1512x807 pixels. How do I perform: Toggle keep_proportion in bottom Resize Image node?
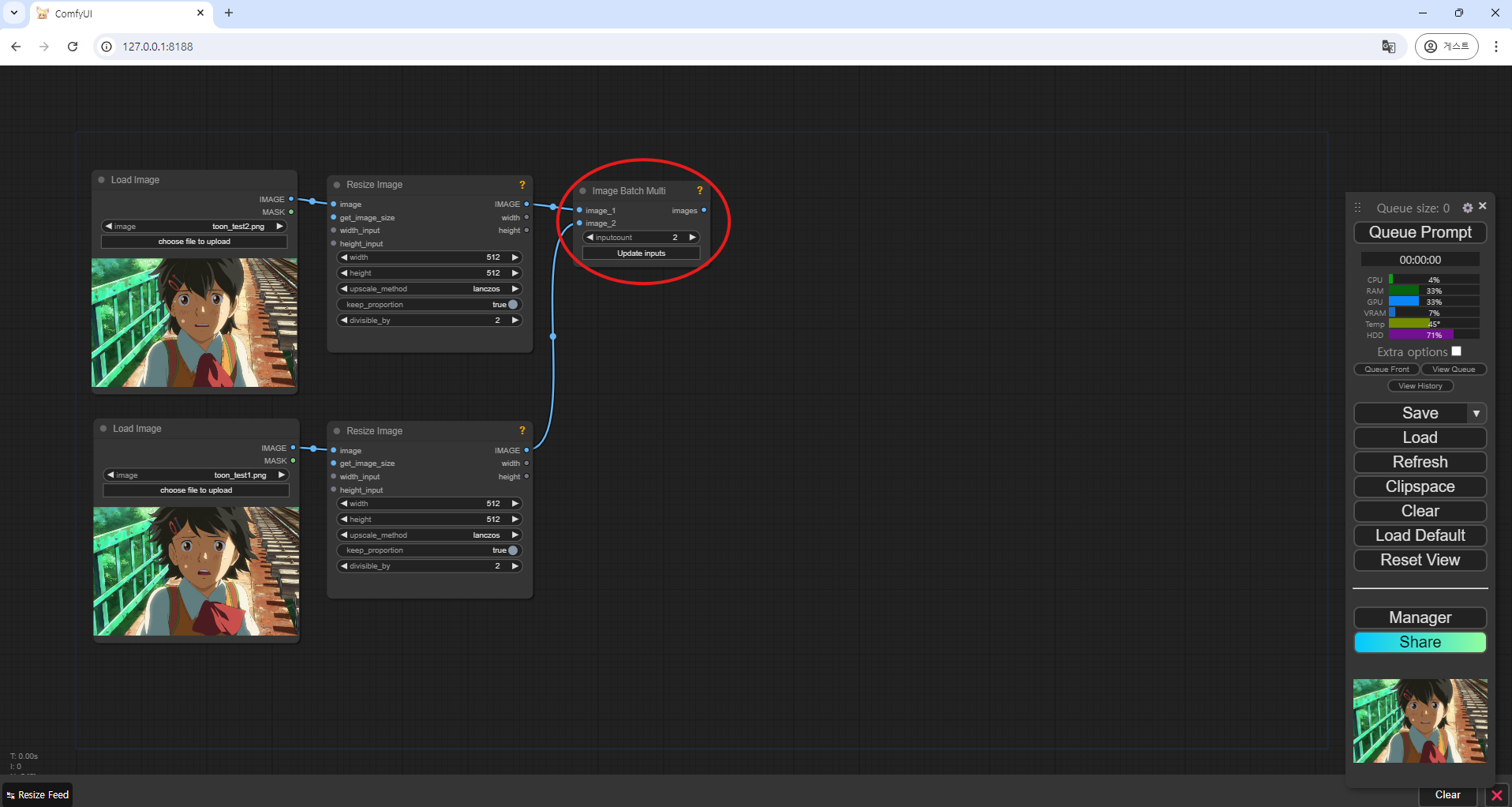click(x=430, y=550)
